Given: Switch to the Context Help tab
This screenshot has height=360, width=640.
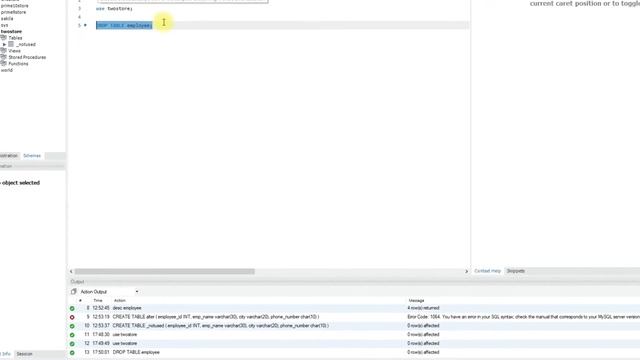Looking at the screenshot, I should (487, 271).
